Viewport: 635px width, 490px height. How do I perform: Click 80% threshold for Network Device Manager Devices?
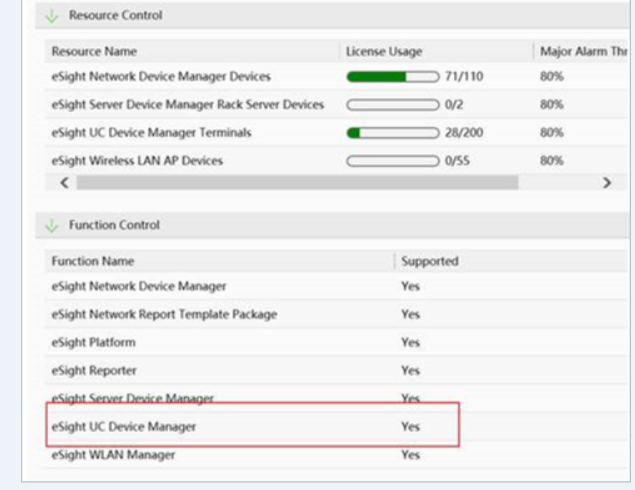point(552,77)
